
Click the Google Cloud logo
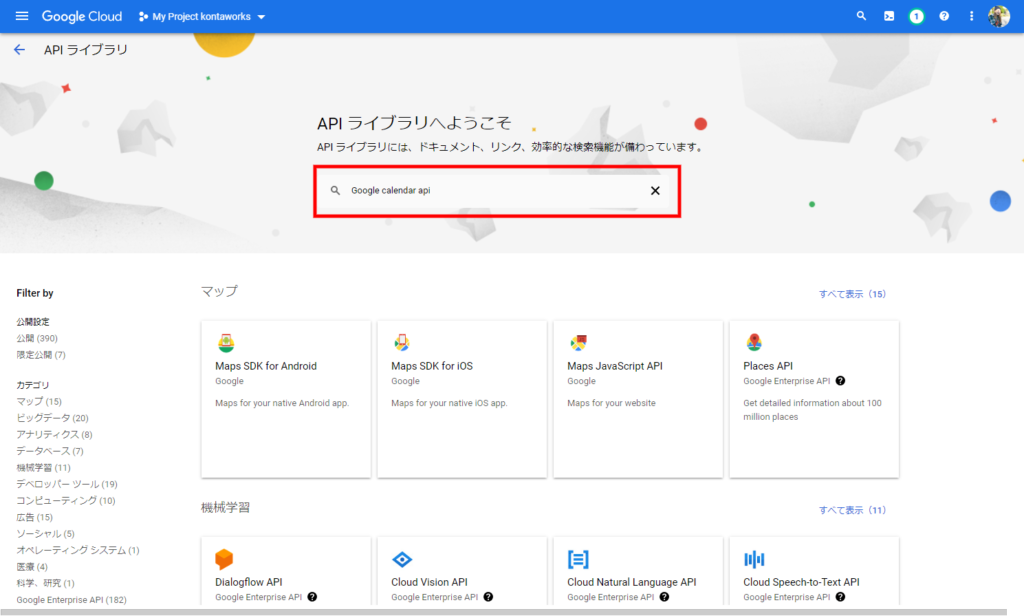(x=82, y=16)
